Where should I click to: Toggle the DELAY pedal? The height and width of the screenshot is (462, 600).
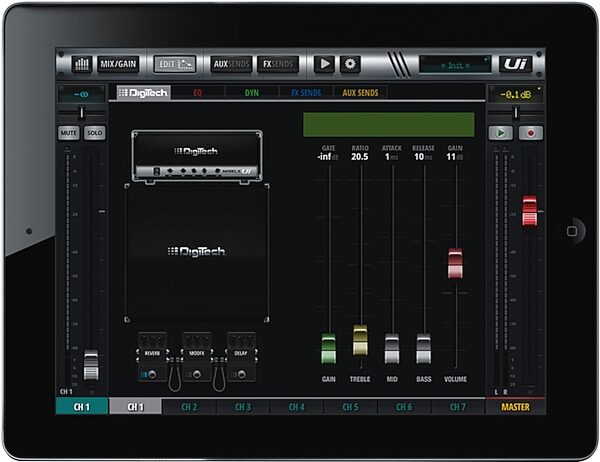(241, 357)
